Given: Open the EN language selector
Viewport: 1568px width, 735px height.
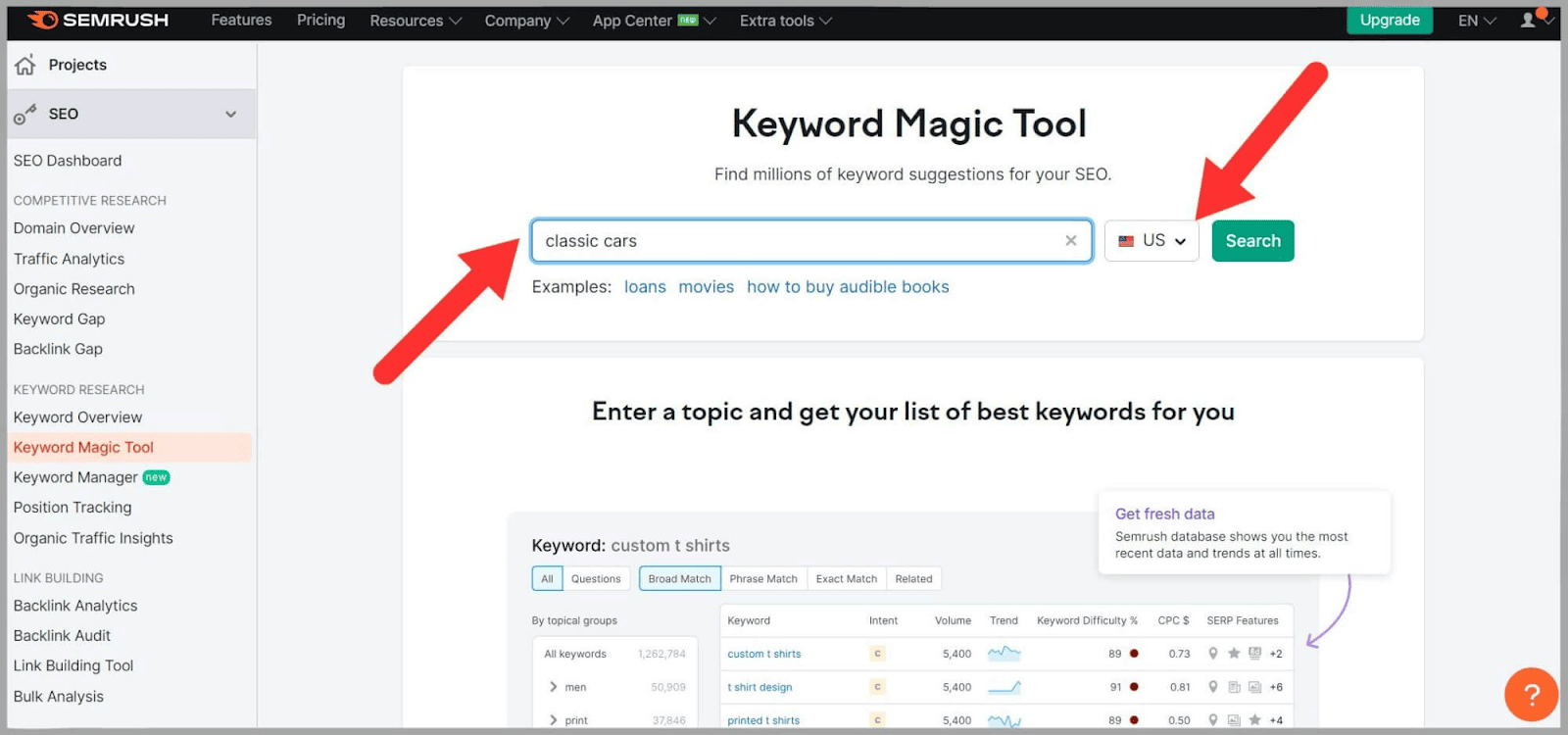Looking at the screenshot, I should [1477, 21].
